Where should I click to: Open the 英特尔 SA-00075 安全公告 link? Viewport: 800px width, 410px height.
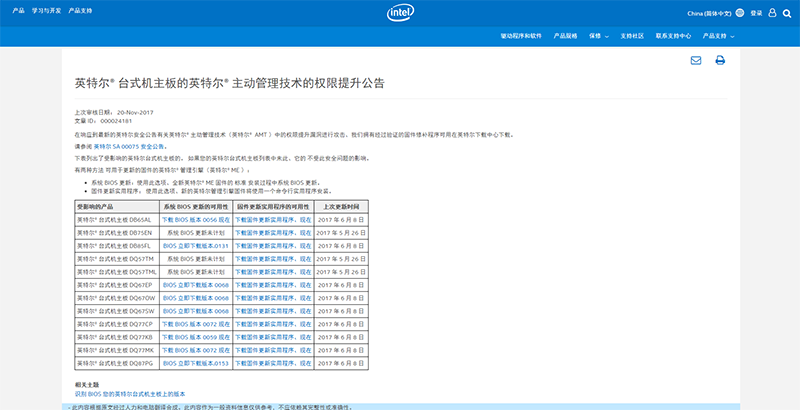130,146
